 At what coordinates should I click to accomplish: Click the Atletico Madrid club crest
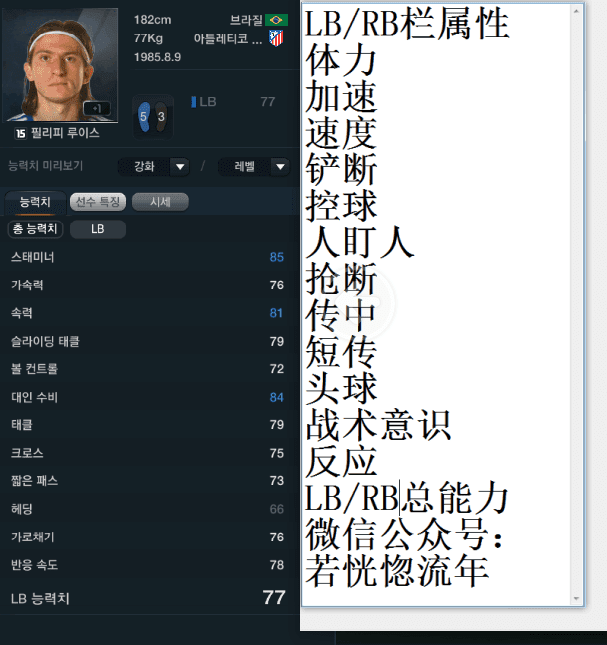point(276,38)
